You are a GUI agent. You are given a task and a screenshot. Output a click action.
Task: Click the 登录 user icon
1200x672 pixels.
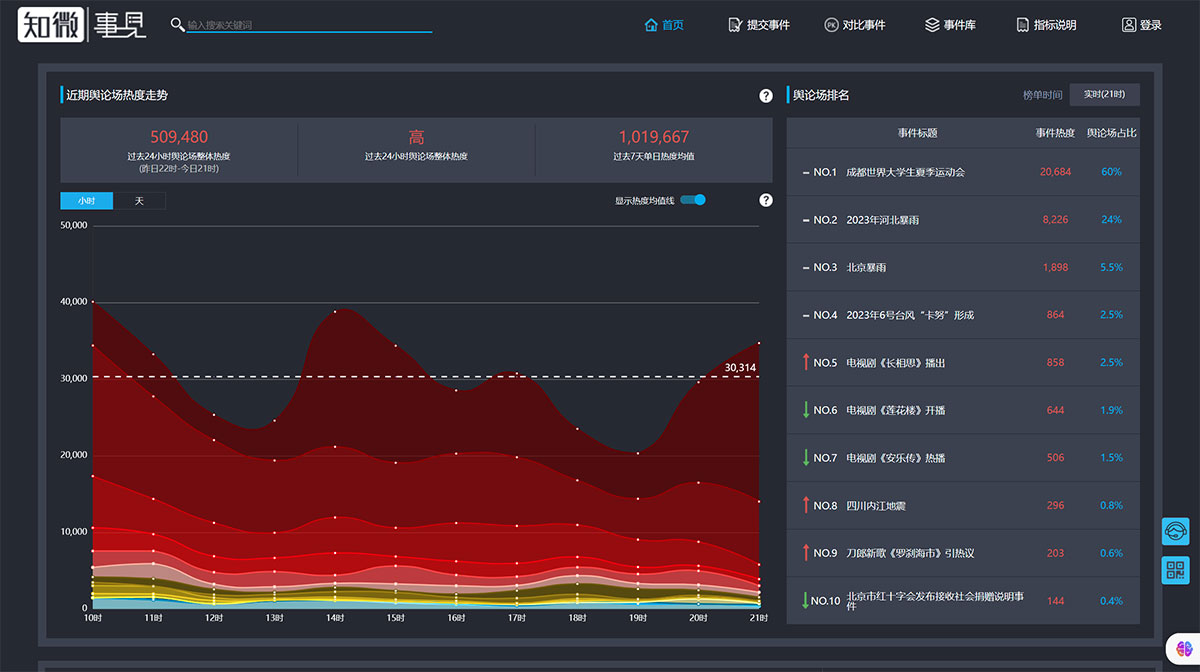[1129, 25]
